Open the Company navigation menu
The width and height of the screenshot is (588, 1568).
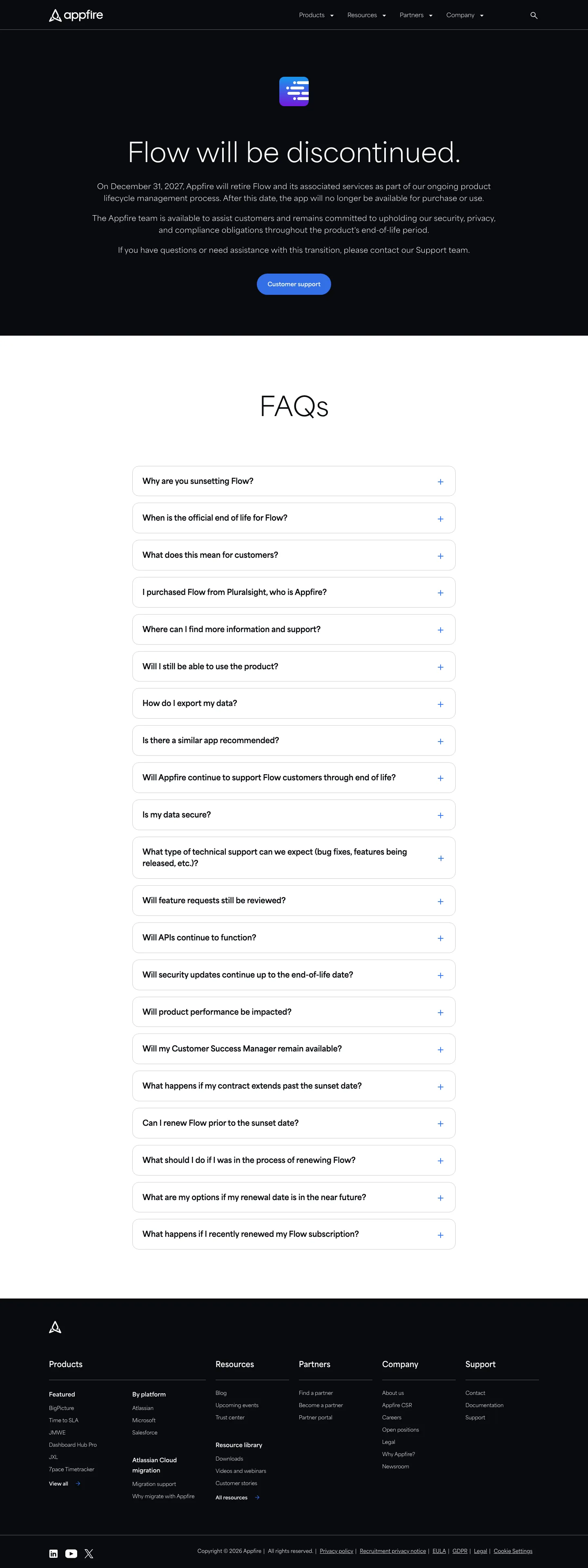pyautogui.click(x=465, y=15)
